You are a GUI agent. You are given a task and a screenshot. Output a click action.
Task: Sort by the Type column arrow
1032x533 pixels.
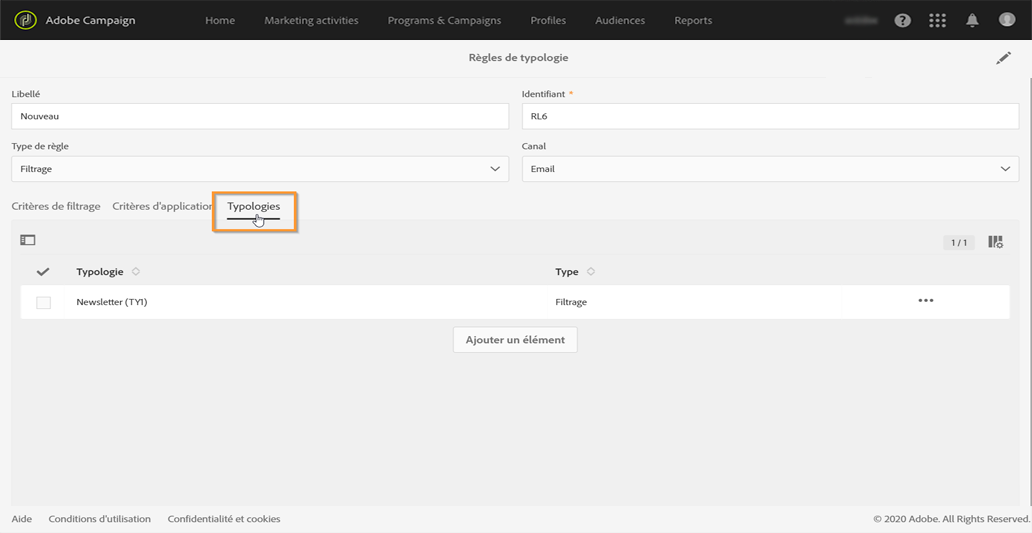click(x=591, y=271)
